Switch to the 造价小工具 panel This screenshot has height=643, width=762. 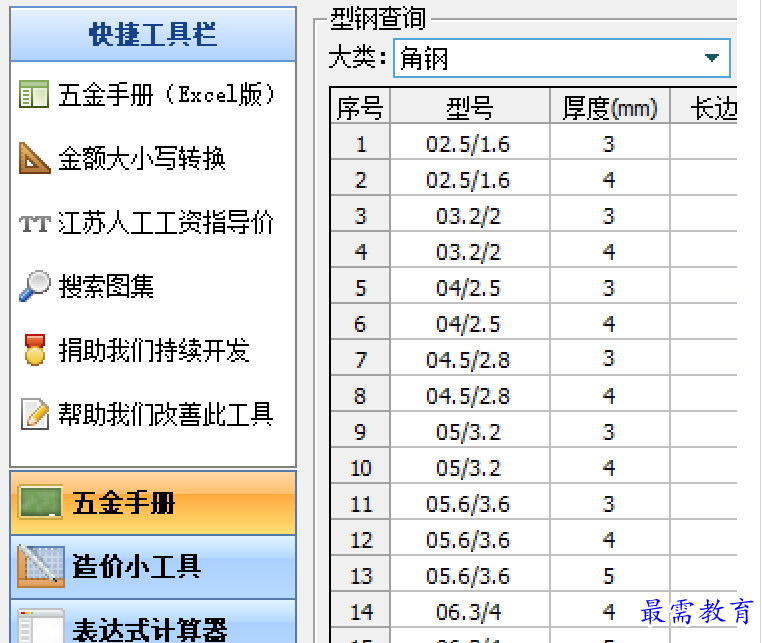pyautogui.click(x=153, y=567)
